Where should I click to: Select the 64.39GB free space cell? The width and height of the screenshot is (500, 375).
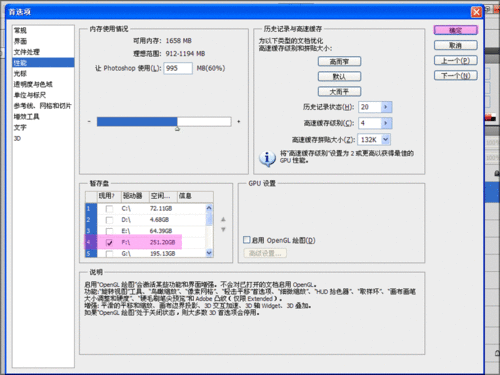161,231
